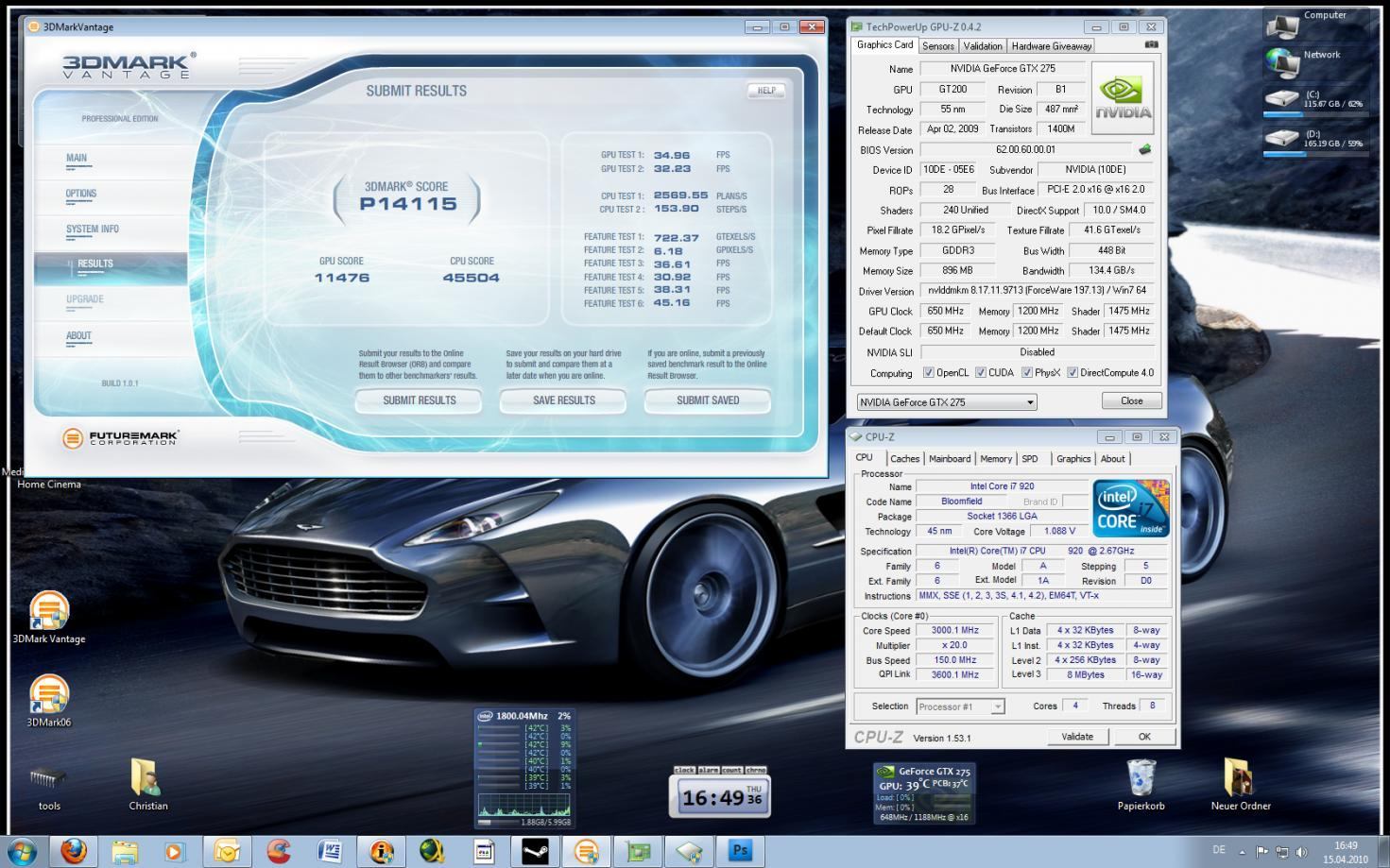Close GPU-Z with the Close button
The width and height of the screenshot is (1390, 868).
point(1132,400)
